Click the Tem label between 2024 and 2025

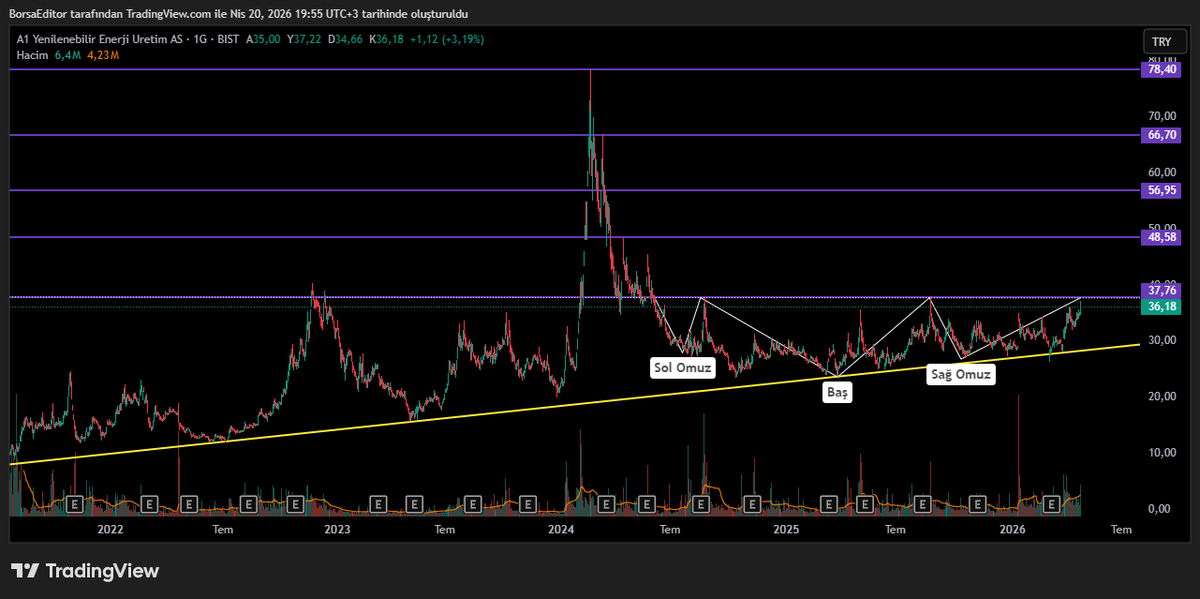point(670,528)
